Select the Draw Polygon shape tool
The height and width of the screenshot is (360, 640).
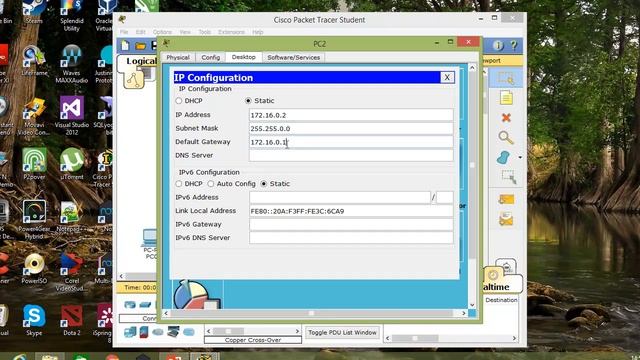[504, 158]
